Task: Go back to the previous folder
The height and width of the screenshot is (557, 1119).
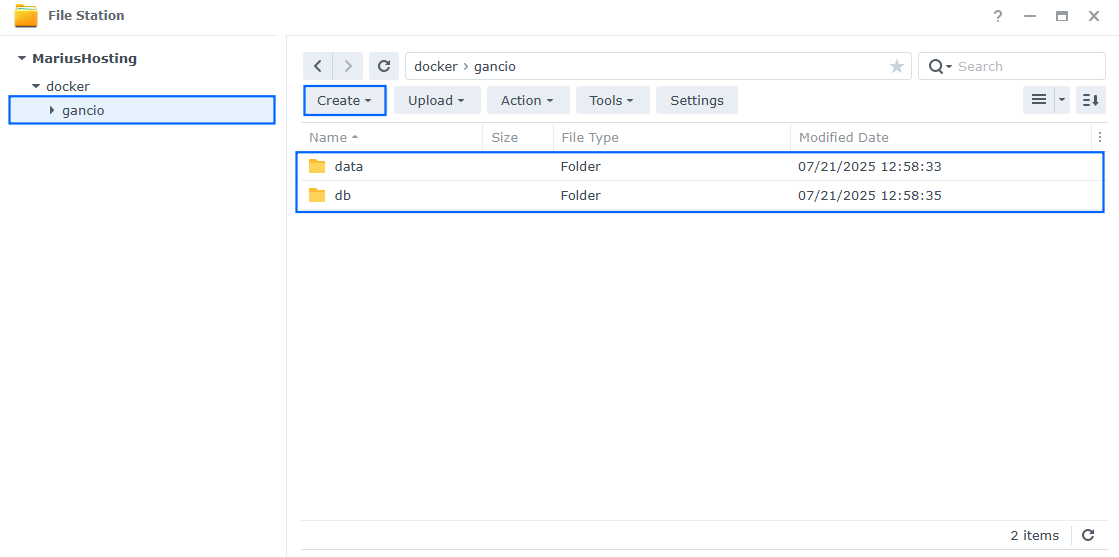Action: (x=318, y=66)
